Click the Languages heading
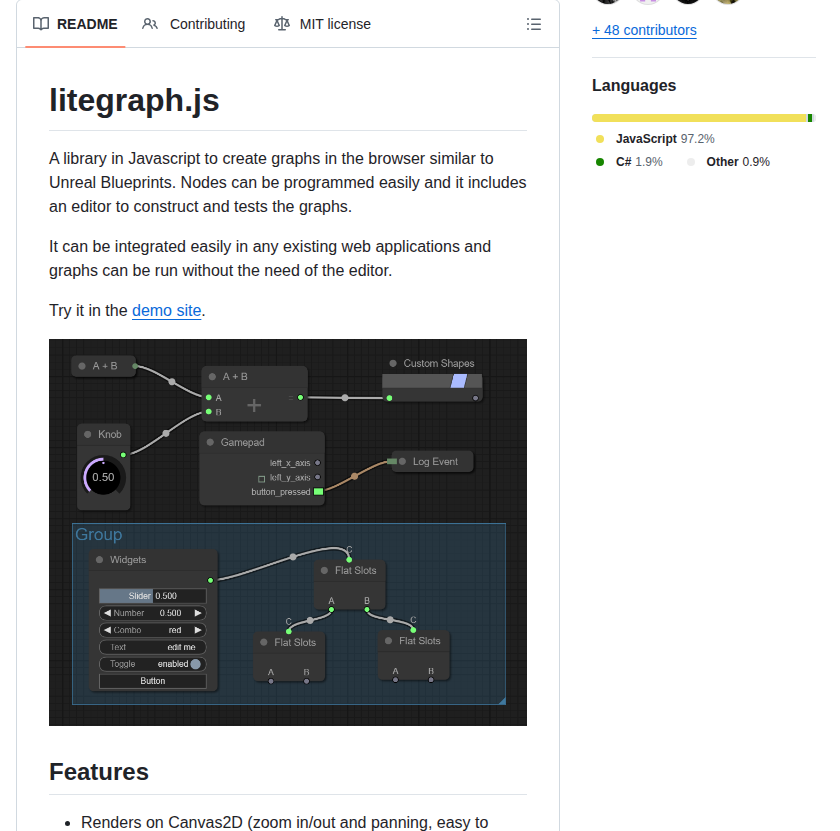 [x=634, y=86]
